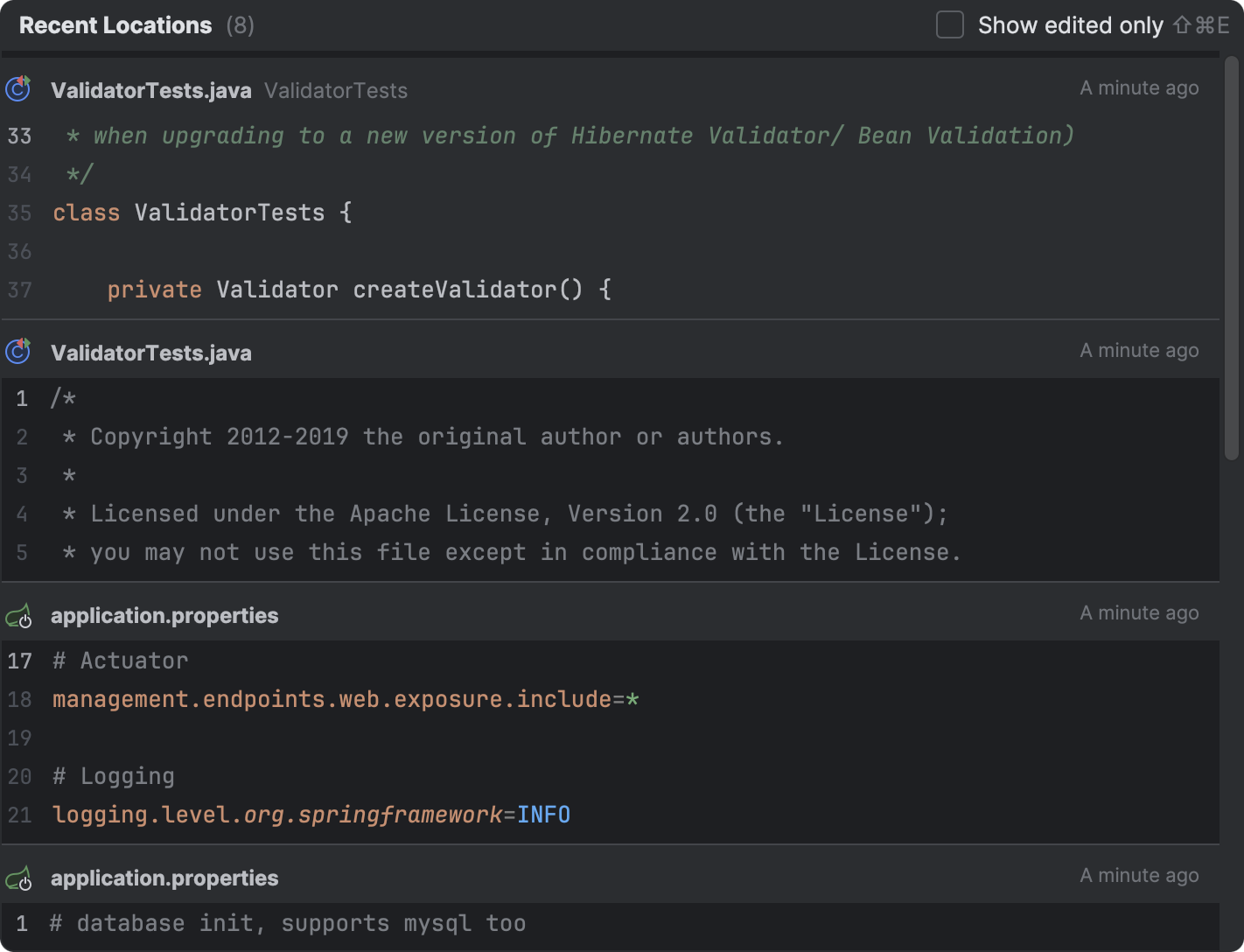The height and width of the screenshot is (952, 1244).
Task: Open the first ValidatorTests.java entry
Action: (x=150, y=90)
